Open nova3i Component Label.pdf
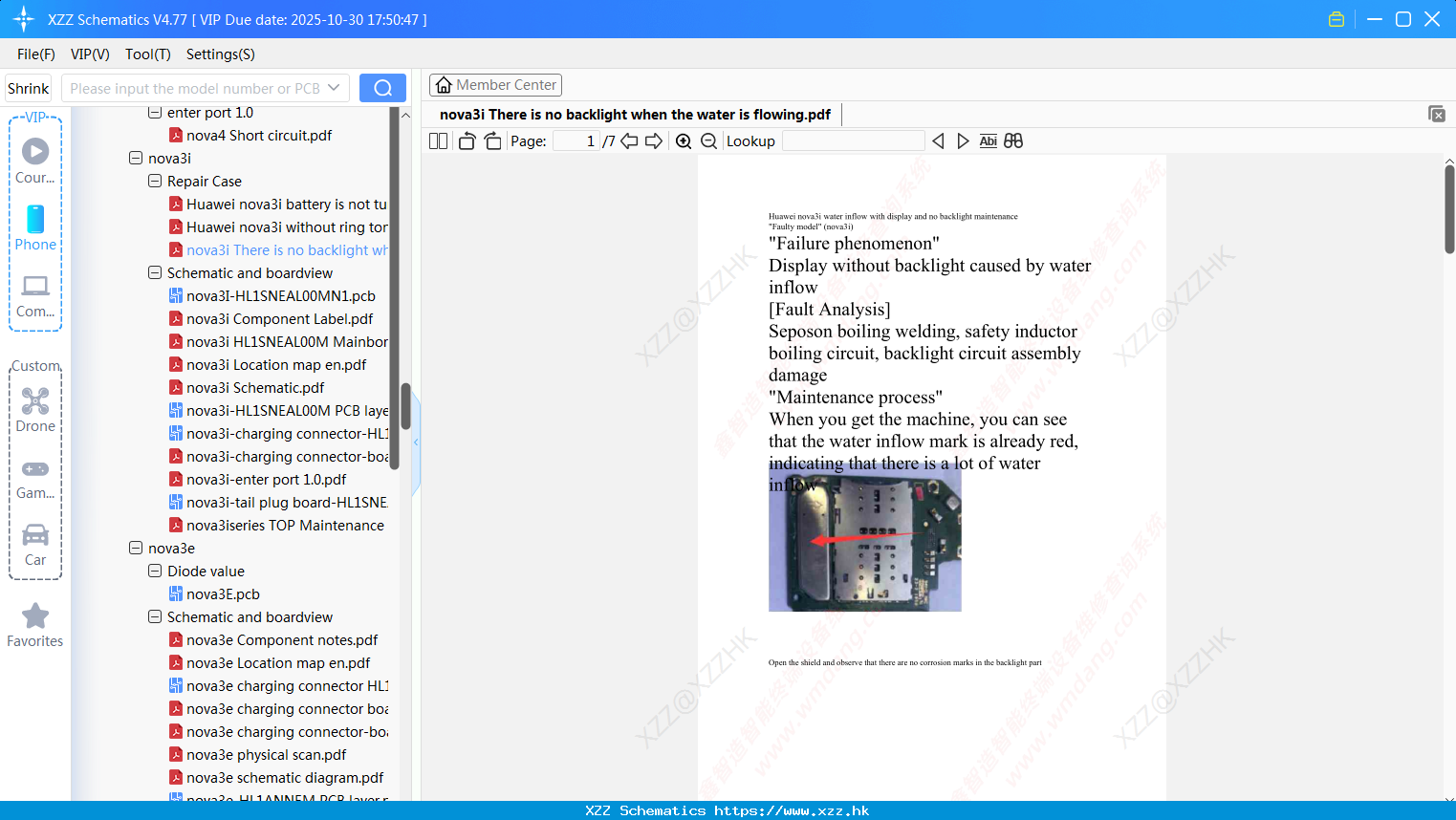 [272, 318]
